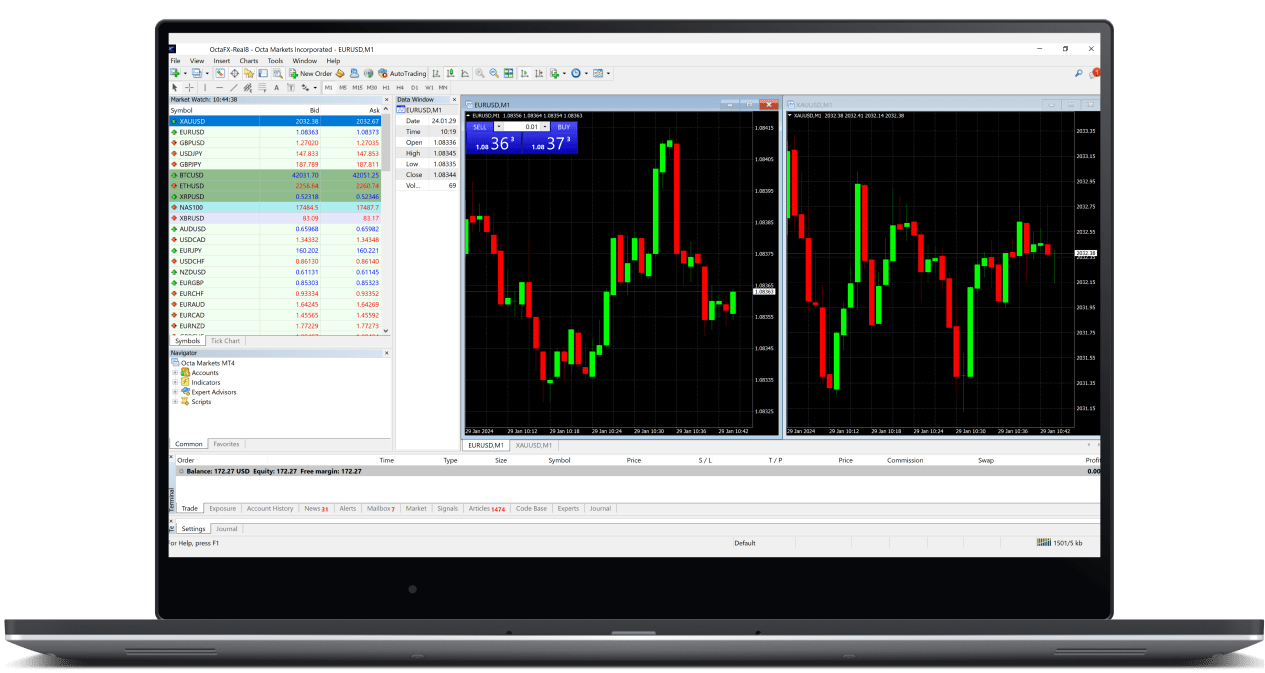Viewport: 1265px width, 673px height.
Task: Select the Arrows drawing tool
Action: [x=305, y=87]
